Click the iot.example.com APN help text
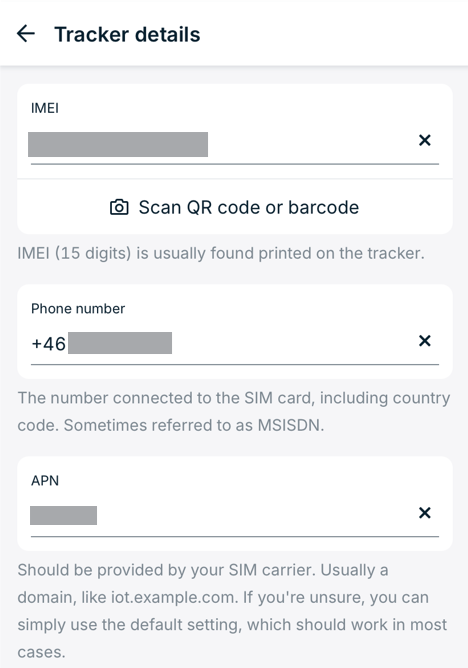Screen dimensions: 468x668 [232, 611]
